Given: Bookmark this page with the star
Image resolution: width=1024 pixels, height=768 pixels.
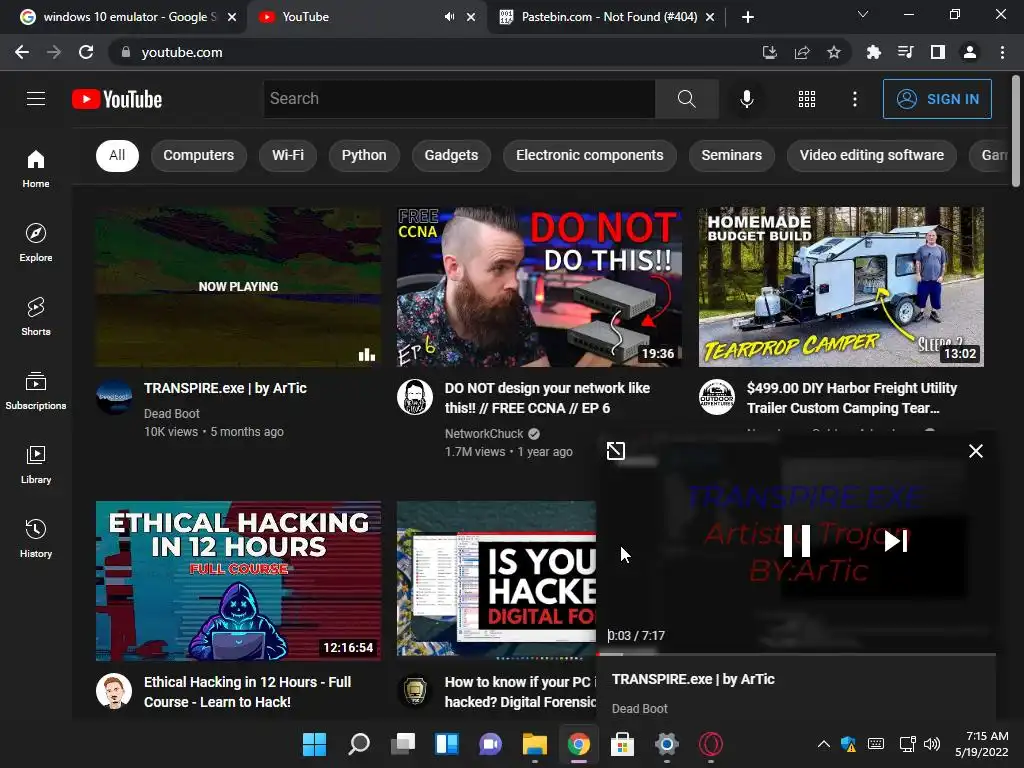Looking at the screenshot, I should click(x=833, y=52).
